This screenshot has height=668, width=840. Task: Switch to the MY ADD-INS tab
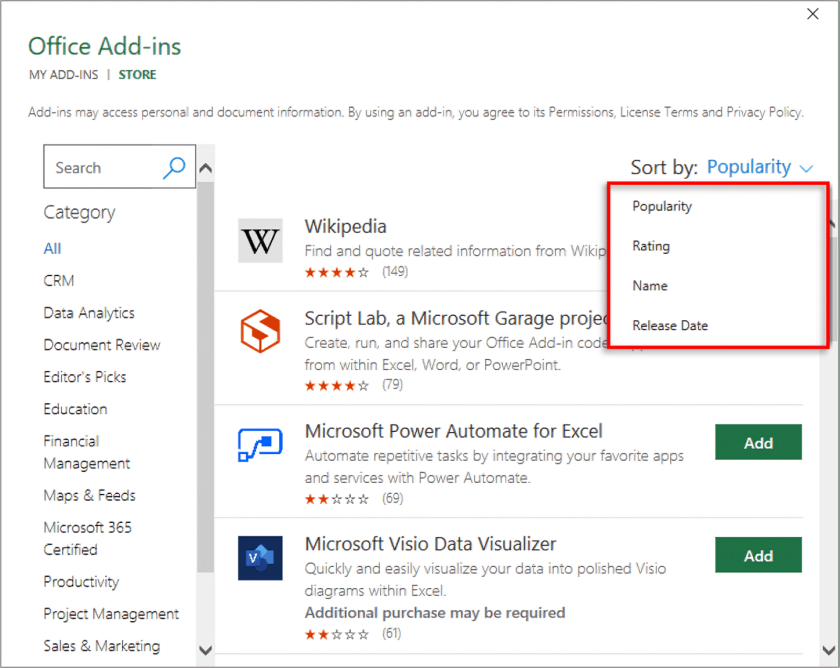click(x=64, y=74)
